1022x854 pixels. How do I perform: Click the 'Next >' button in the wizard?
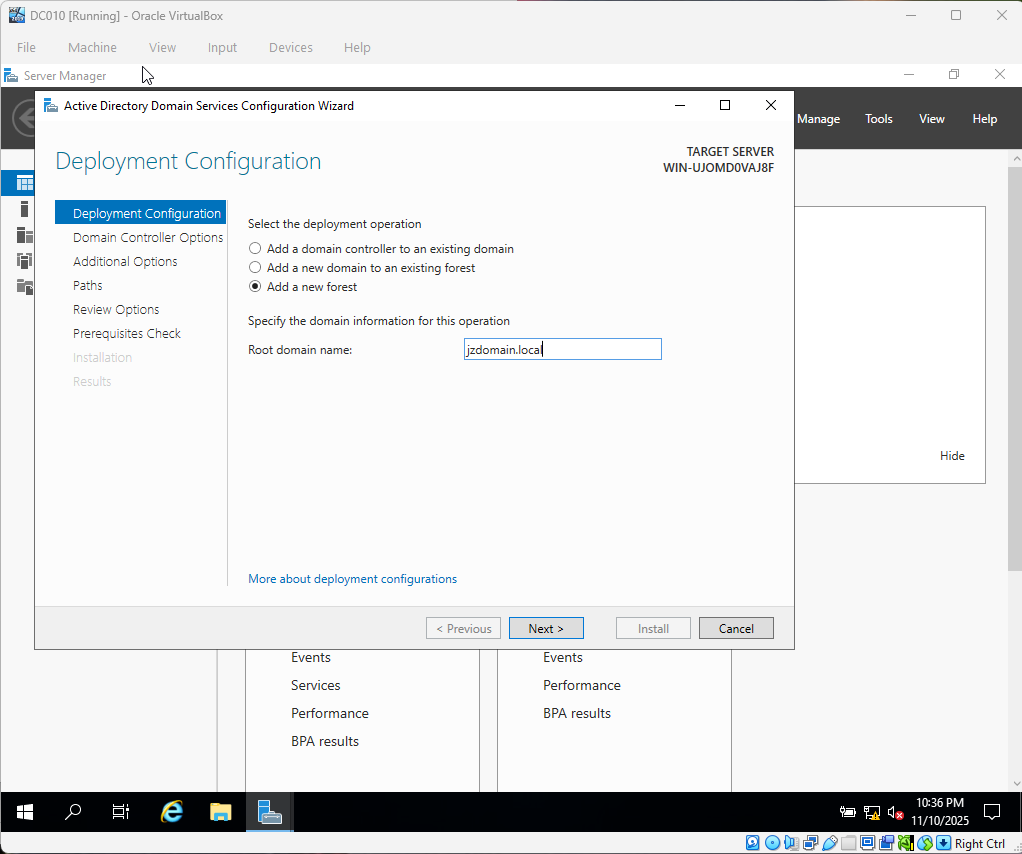click(546, 628)
